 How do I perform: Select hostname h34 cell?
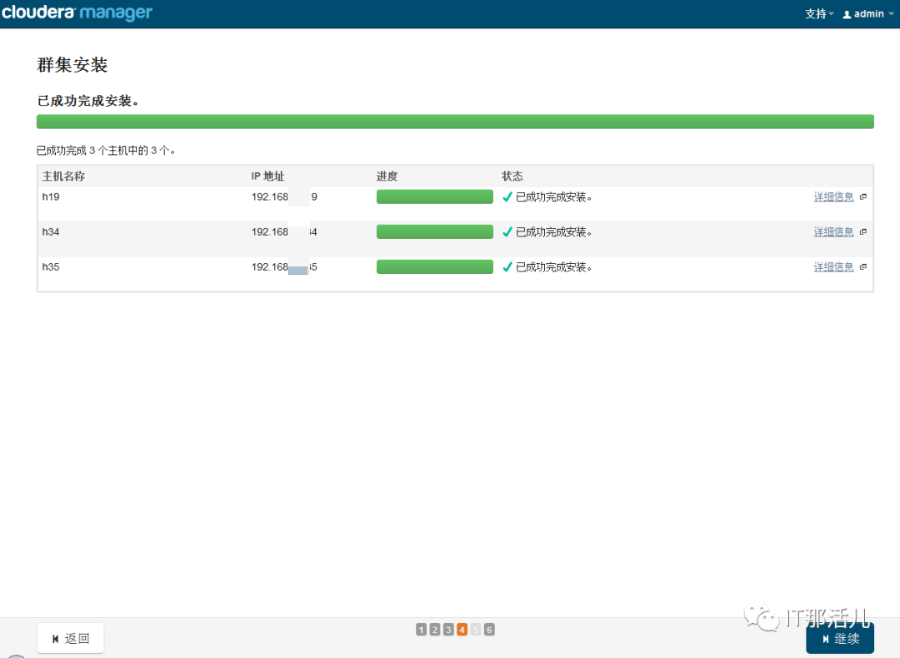tap(51, 232)
